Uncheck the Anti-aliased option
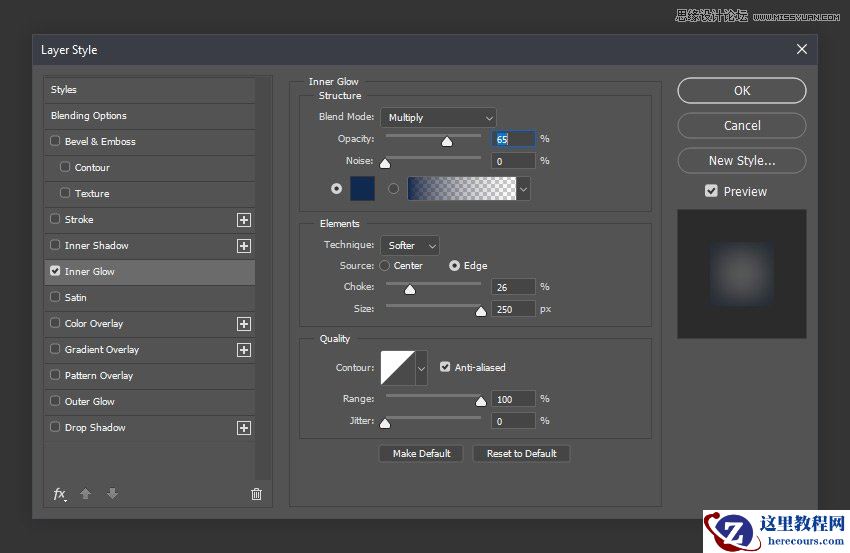The height and width of the screenshot is (553, 850). click(x=445, y=367)
